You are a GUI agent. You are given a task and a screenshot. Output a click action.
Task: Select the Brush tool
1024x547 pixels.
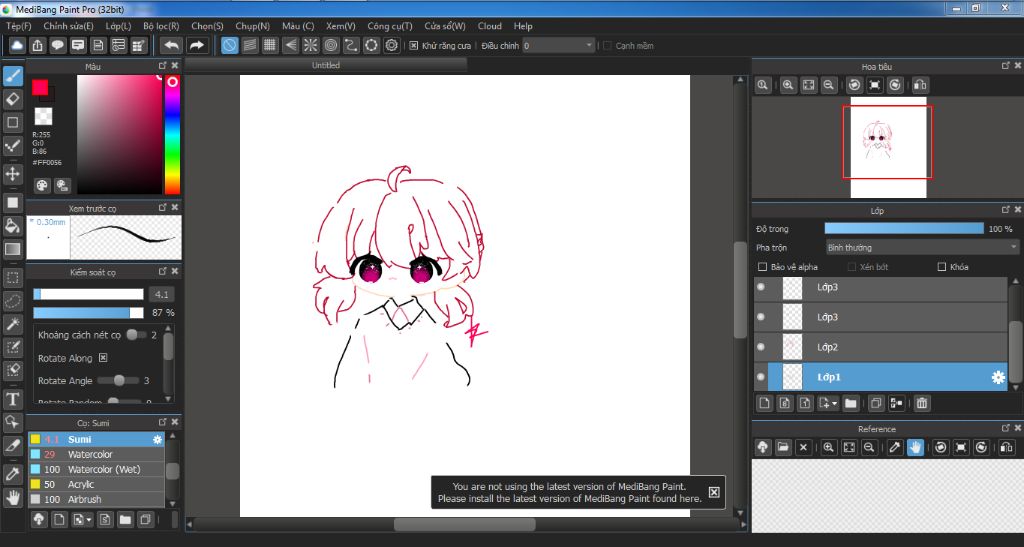pyautogui.click(x=12, y=76)
